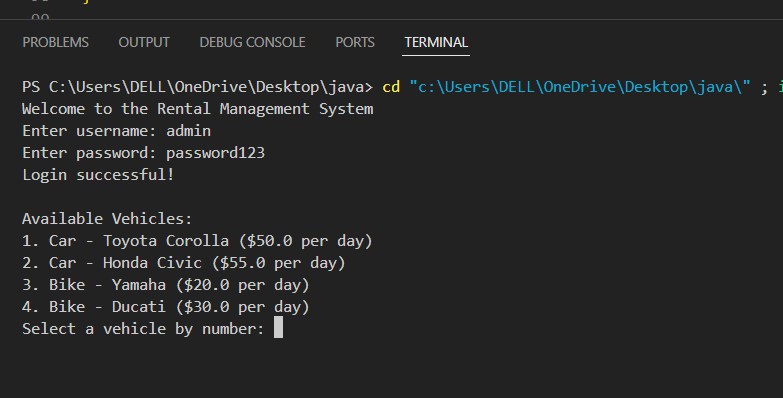The image size is (783, 398).
Task: Click the 'Select a vehicle by number:' input cursor
Action: coord(279,328)
